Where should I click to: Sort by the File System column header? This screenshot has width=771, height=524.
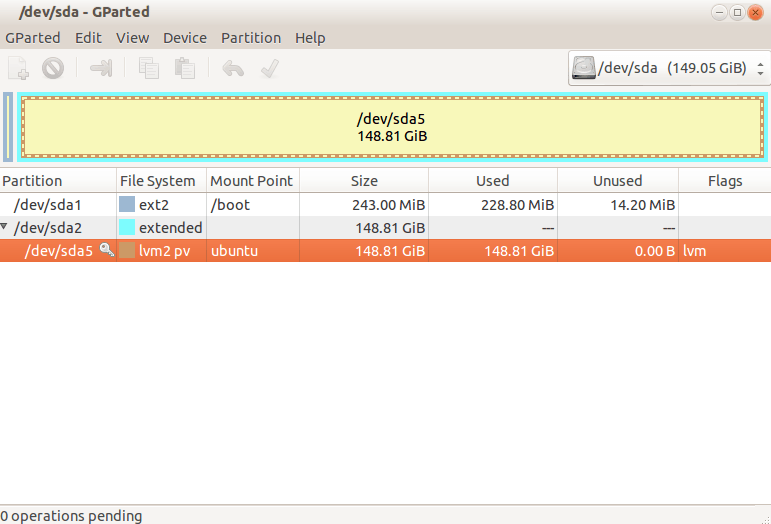click(158, 181)
